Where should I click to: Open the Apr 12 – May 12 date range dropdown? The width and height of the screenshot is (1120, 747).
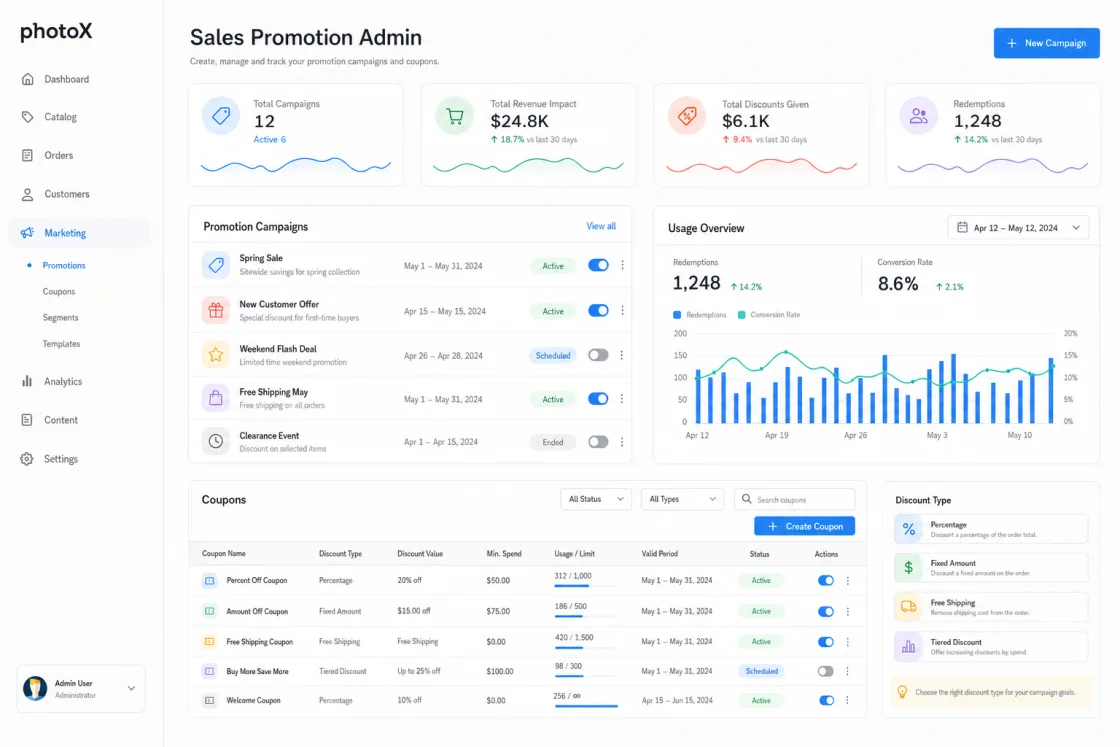(x=1019, y=228)
